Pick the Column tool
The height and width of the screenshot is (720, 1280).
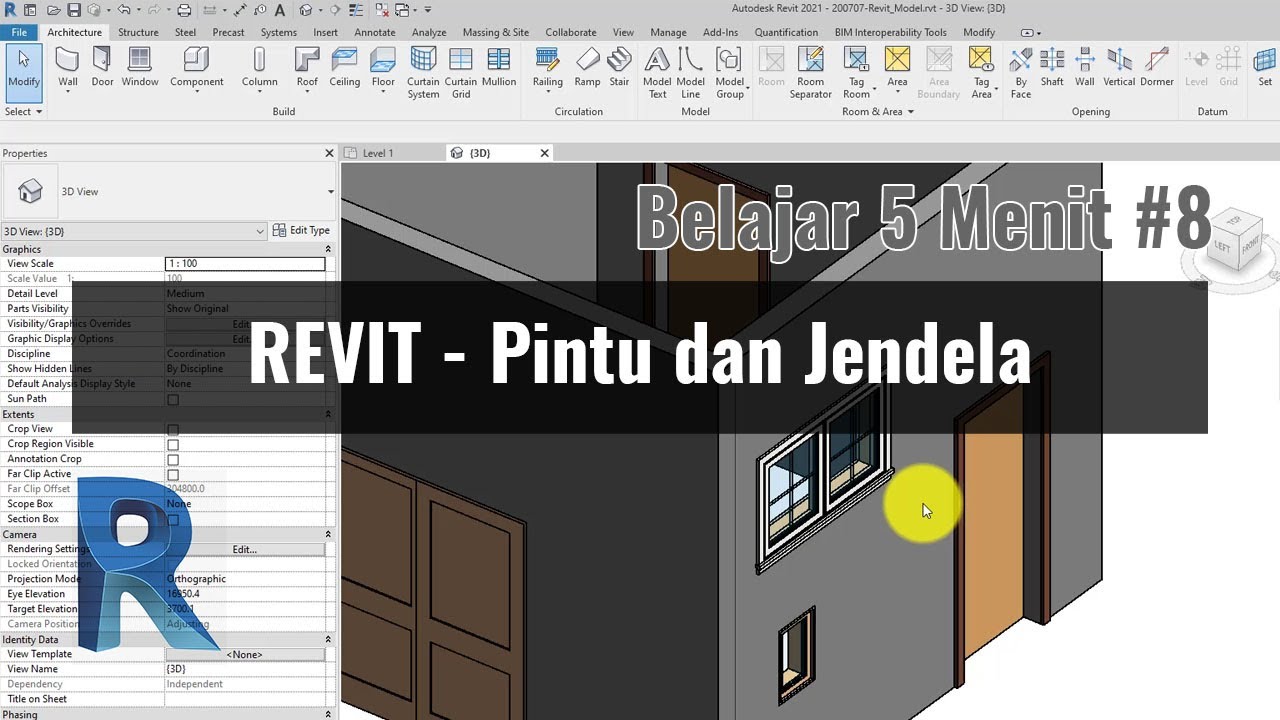pyautogui.click(x=259, y=70)
